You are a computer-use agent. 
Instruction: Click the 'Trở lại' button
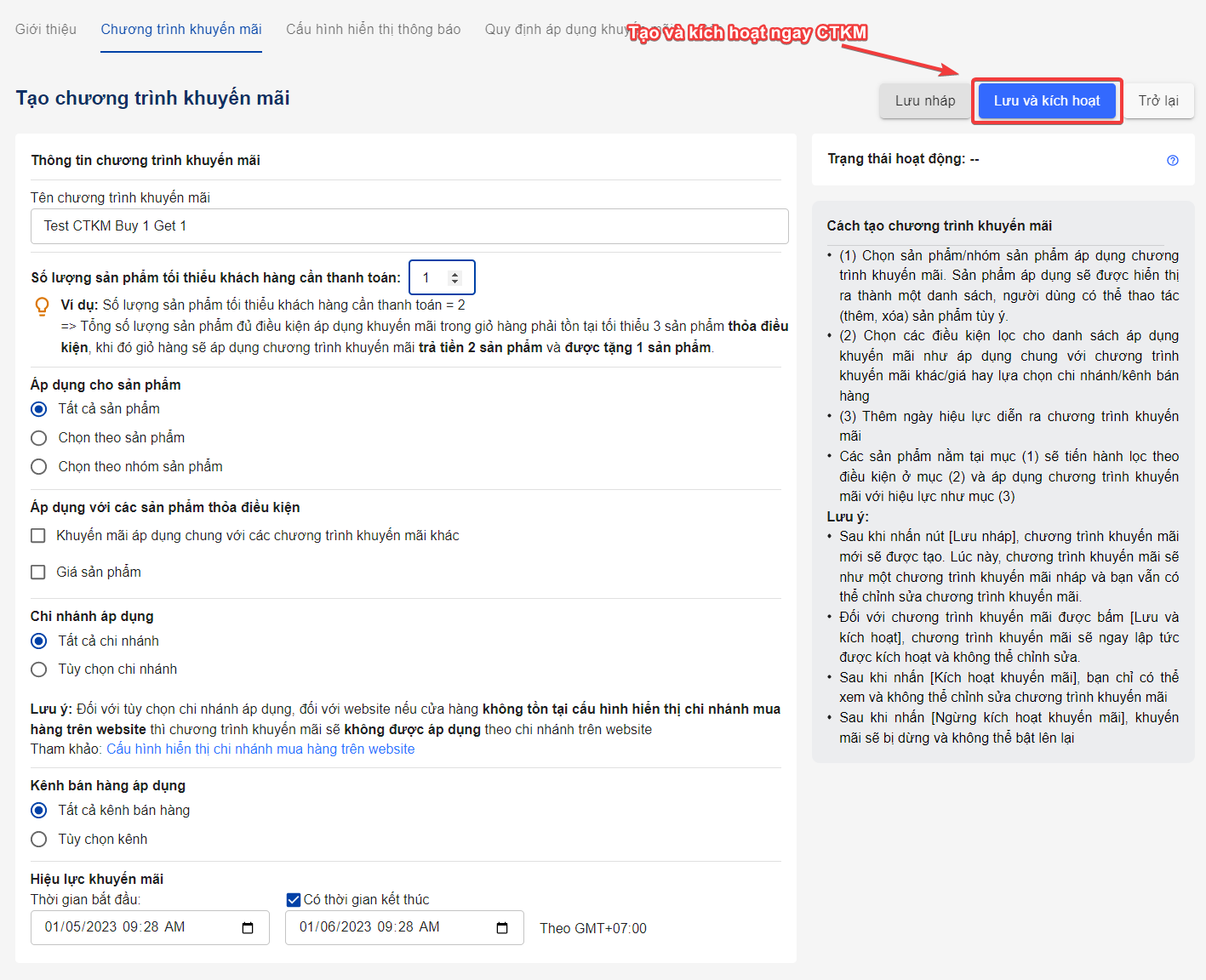tap(1158, 101)
